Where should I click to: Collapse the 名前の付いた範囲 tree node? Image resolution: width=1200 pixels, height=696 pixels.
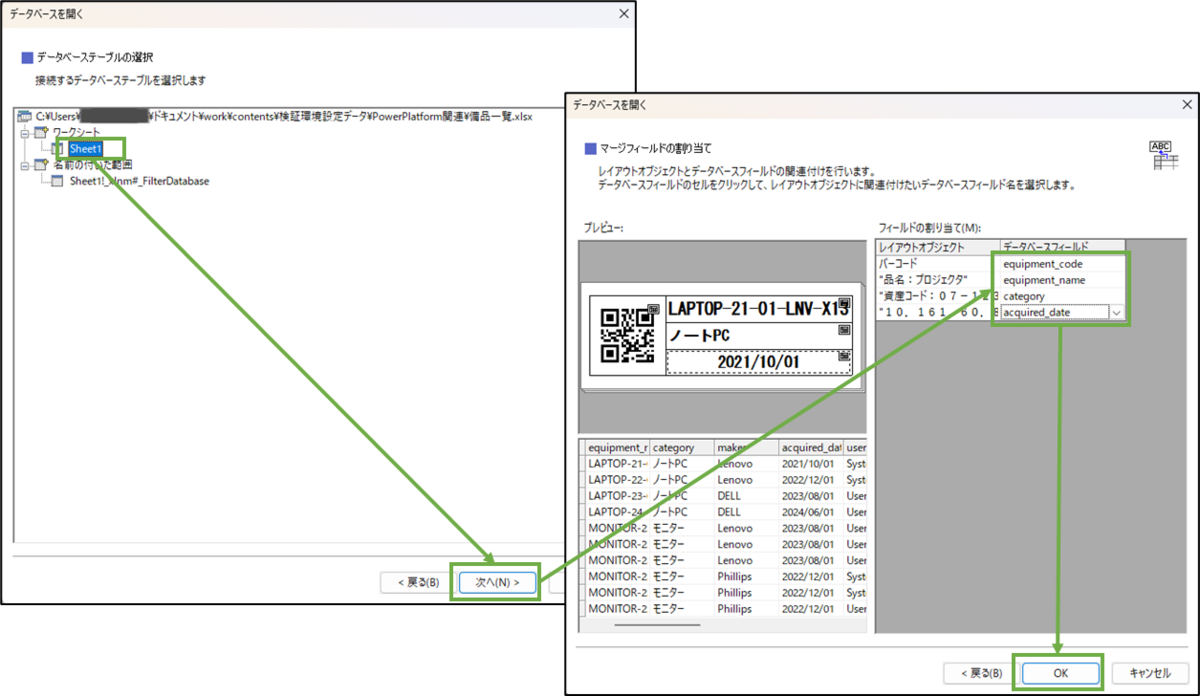pos(25,164)
